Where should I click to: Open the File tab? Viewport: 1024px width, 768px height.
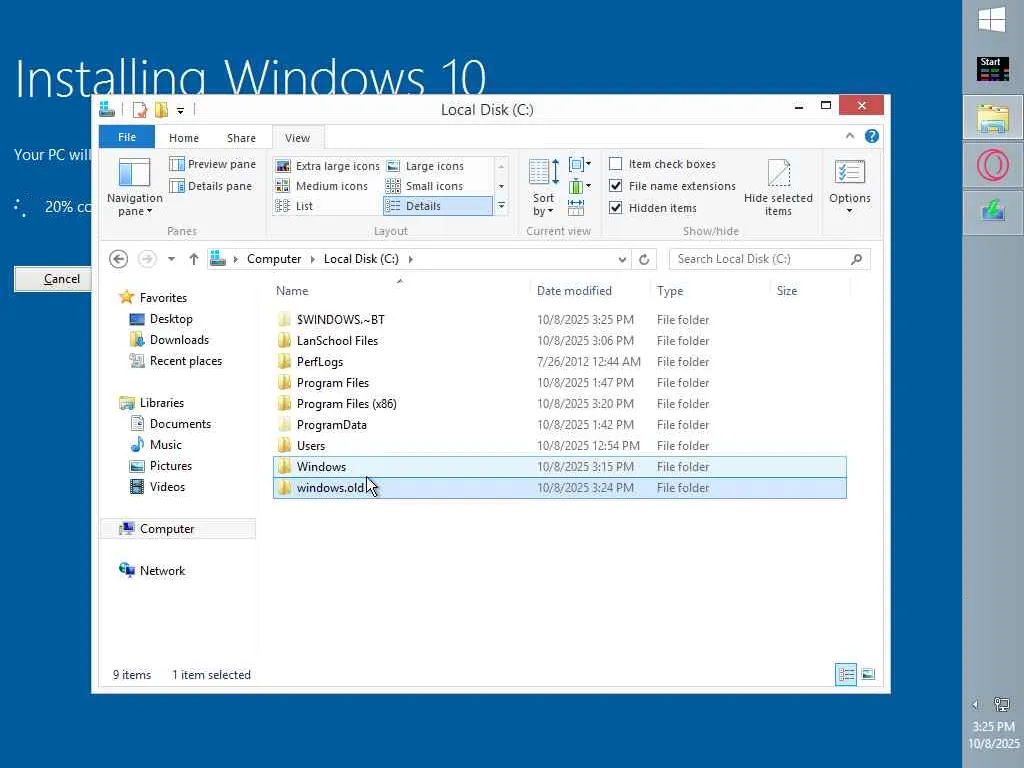[x=127, y=137]
